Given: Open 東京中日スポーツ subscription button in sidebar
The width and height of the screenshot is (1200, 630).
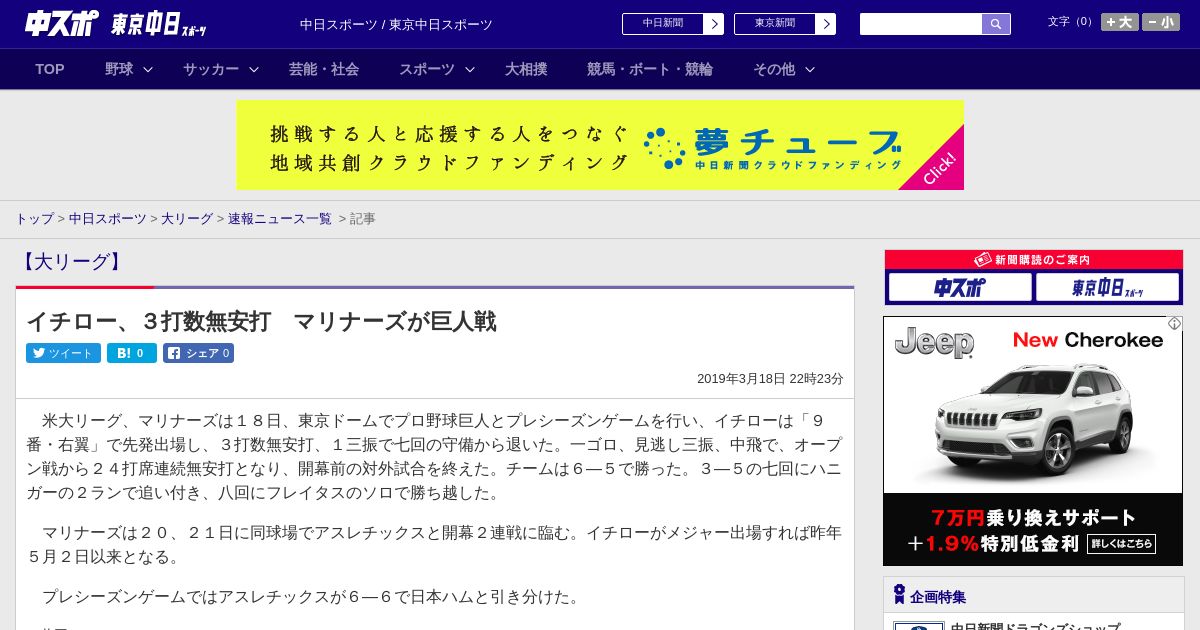Looking at the screenshot, I should coord(1108,288).
